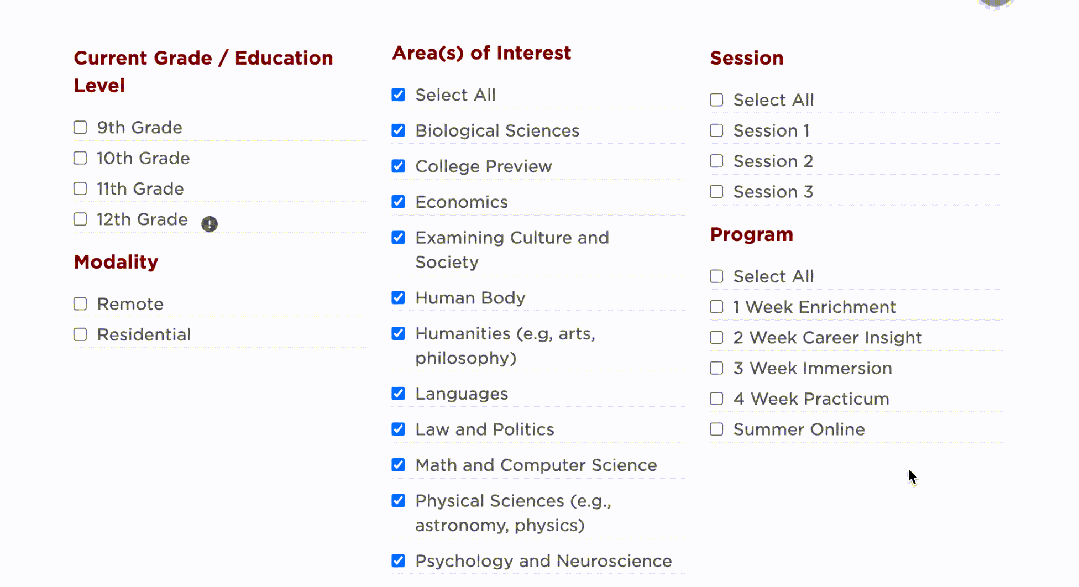Image resolution: width=1079 pixels, height=587 pixels.
Task: Select the Session 2 checkbox
Action: click(716, 161)
